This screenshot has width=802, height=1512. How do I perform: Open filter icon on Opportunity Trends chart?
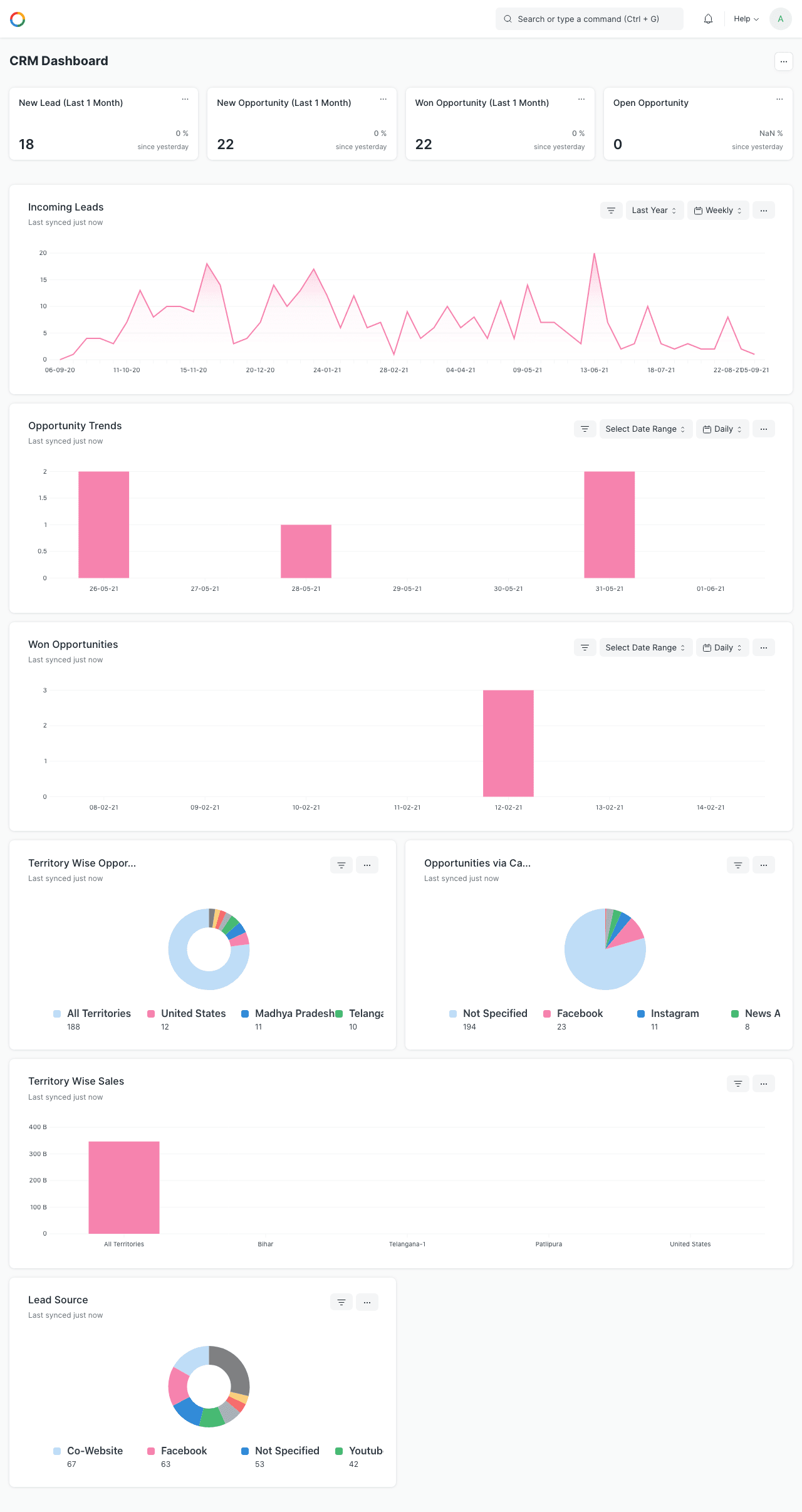click(585, 429)
